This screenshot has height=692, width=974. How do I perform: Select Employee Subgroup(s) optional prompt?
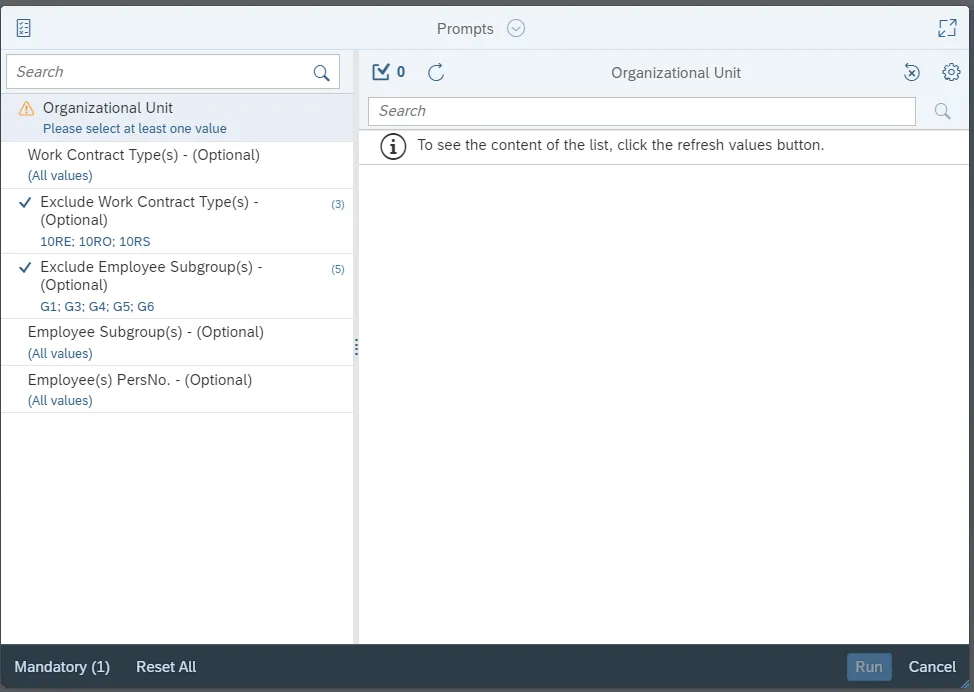coord(145,332)
